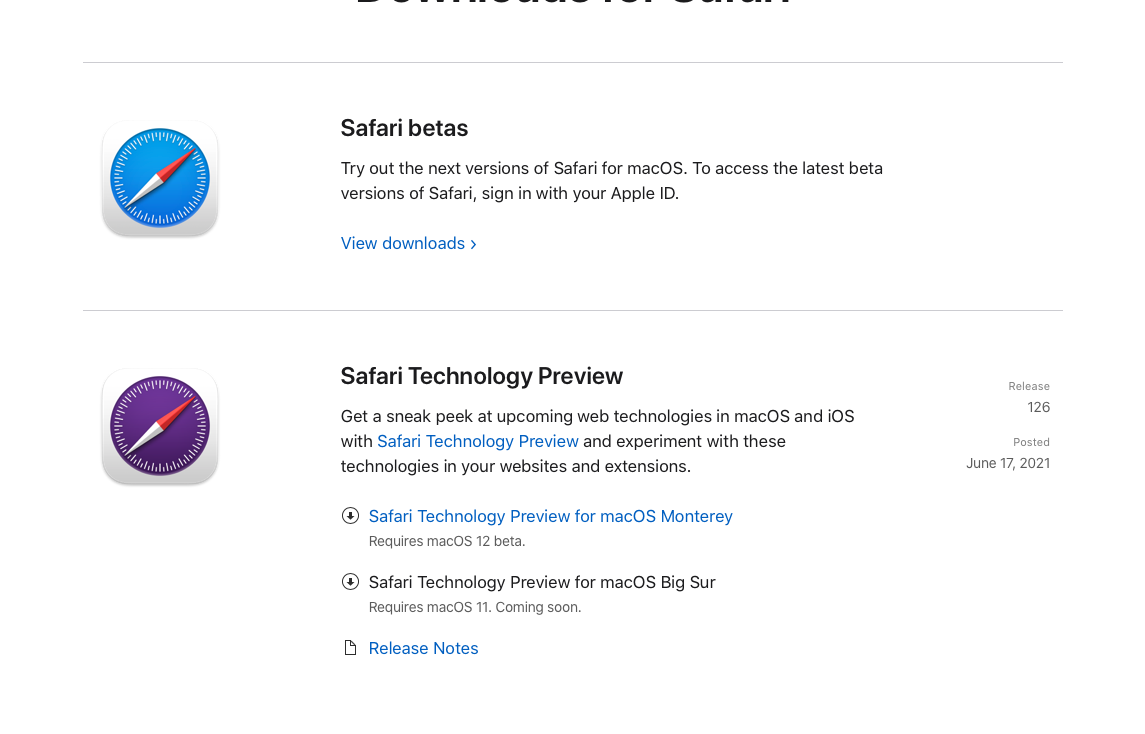Download Safari Technology Preview for macOS Monterey
Image resolution: width=1145 pixels, height=734 pixels.
(550, 516)
